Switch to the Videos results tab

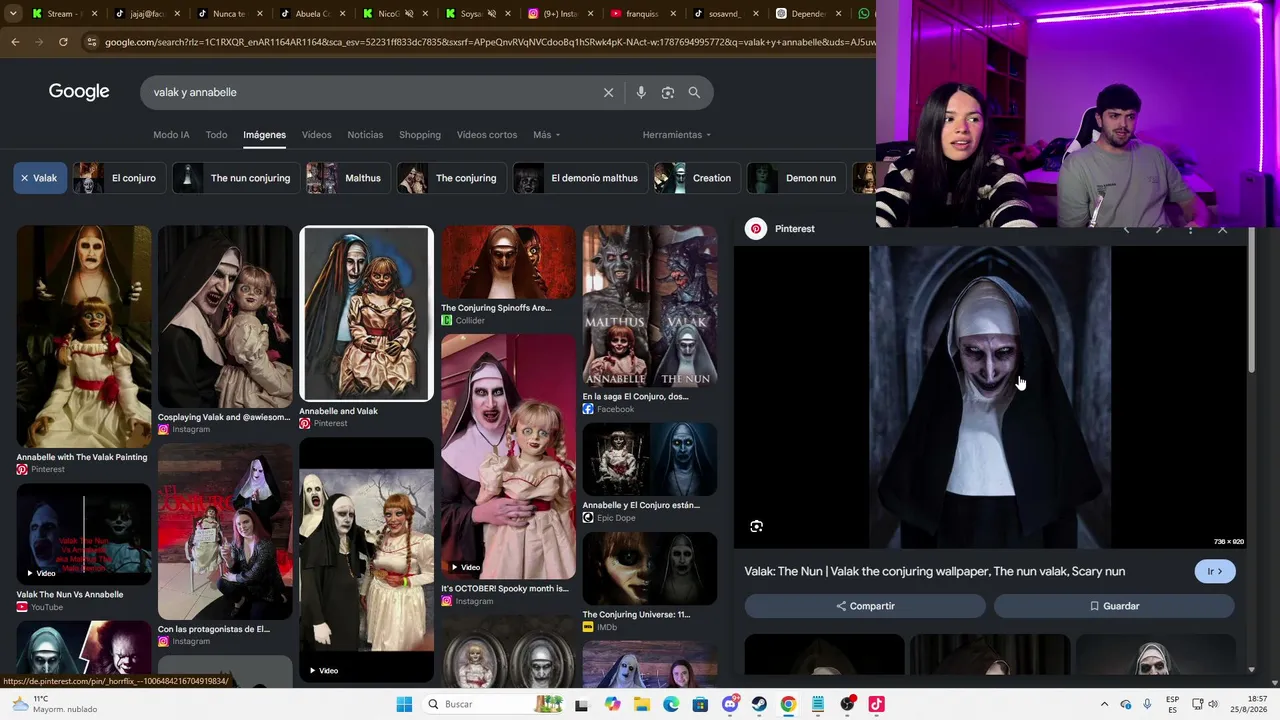[316, 135]
